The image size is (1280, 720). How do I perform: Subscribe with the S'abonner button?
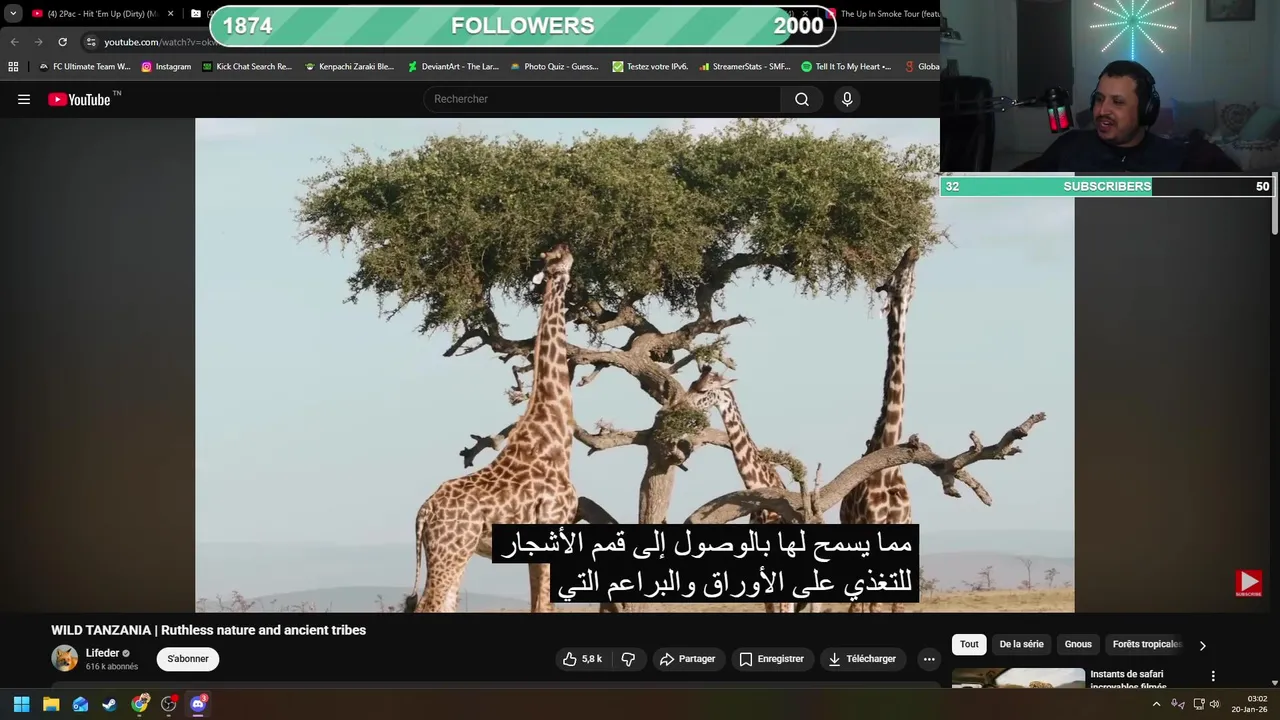(x=188, y=659)
